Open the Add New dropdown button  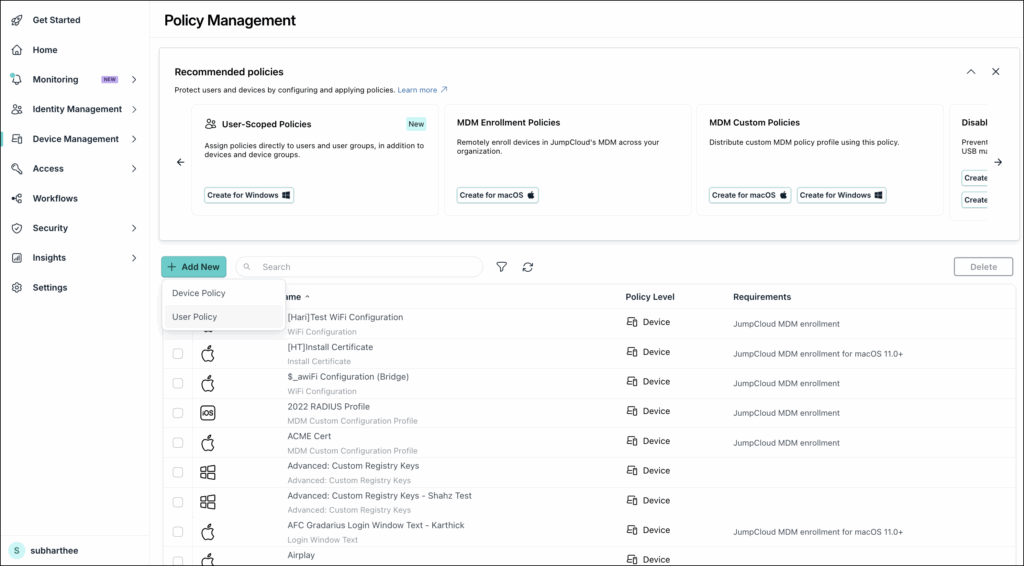194,267
